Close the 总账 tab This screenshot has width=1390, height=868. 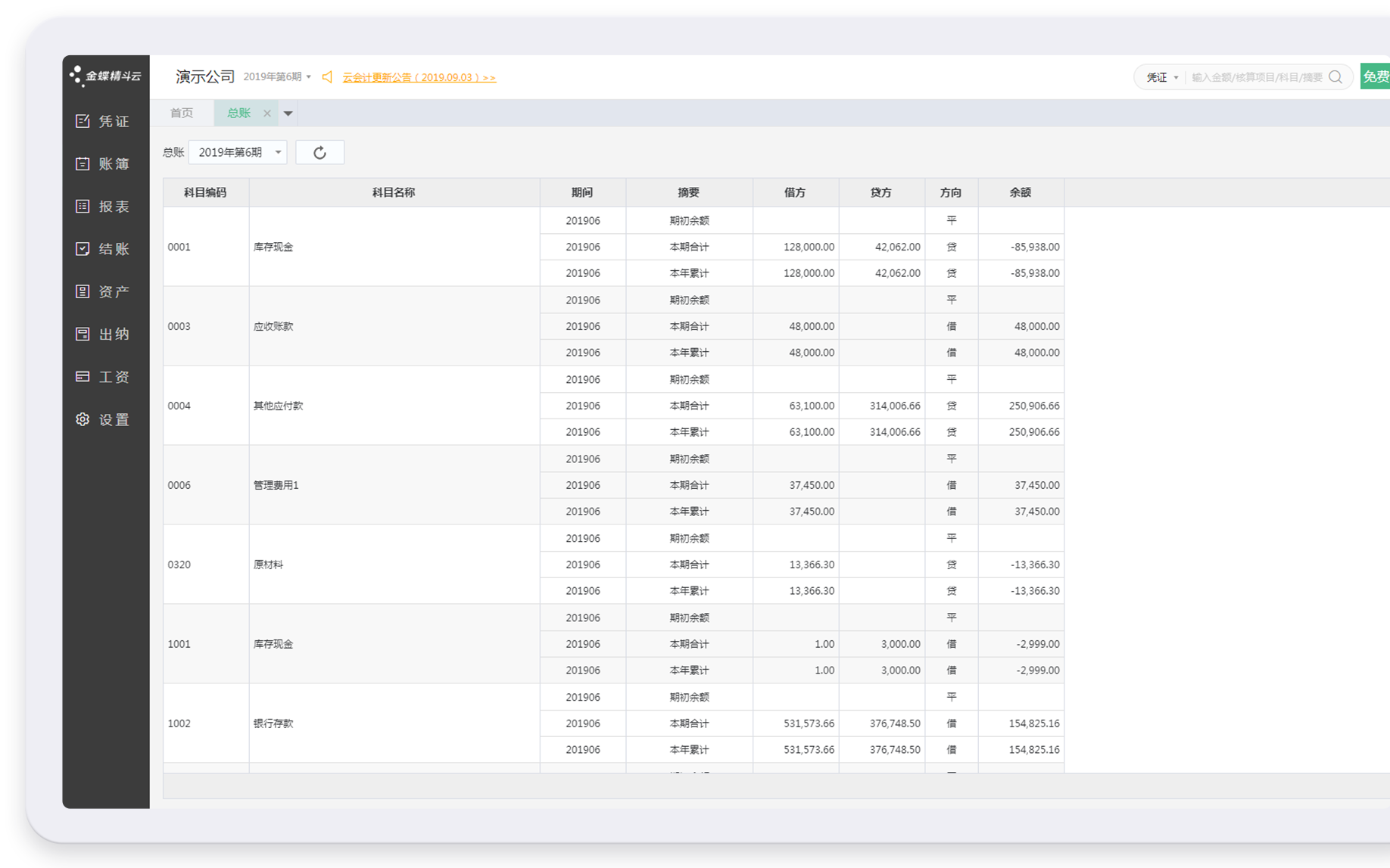(267, 114)
